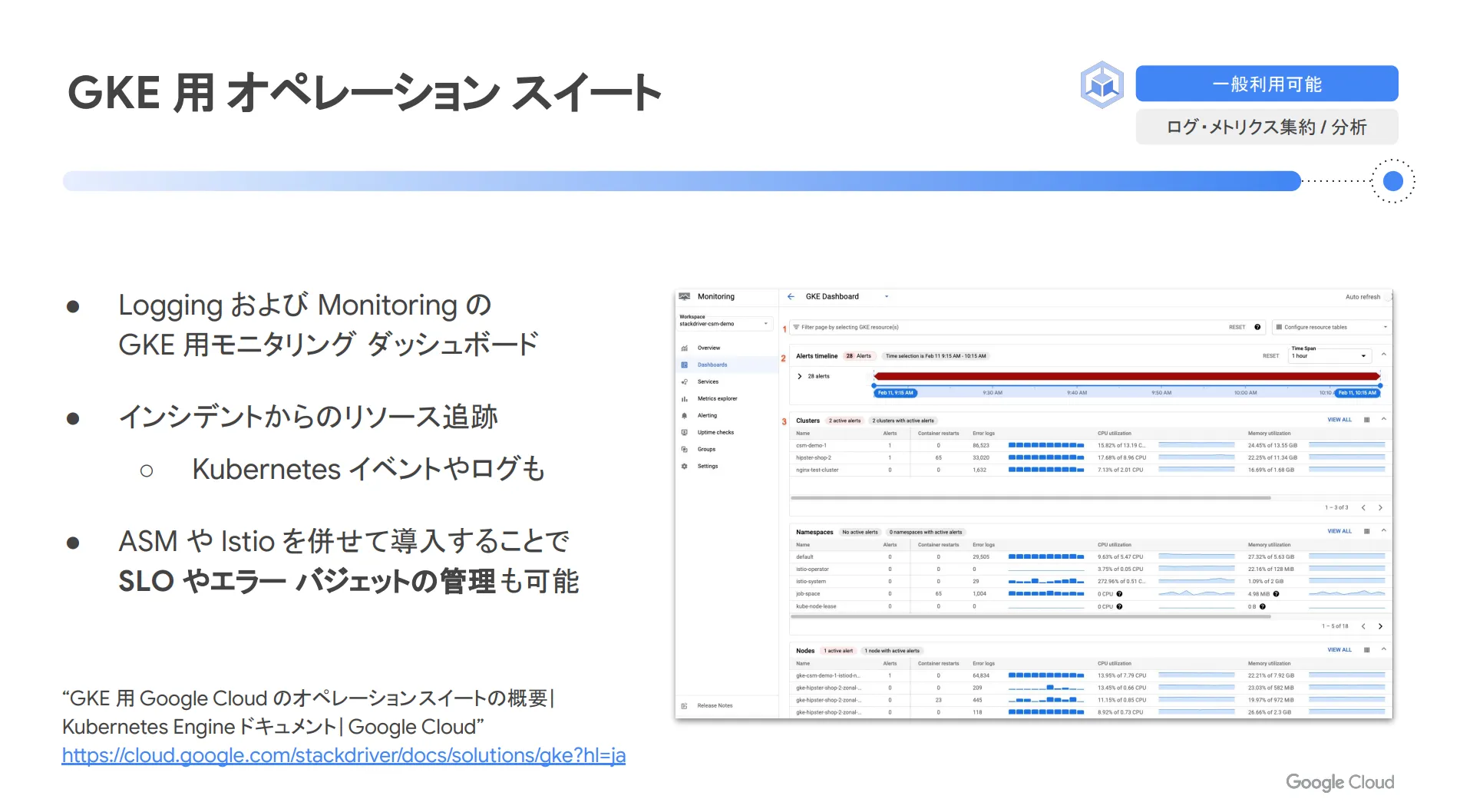The height and width of the screenshot is (812, 1460).
Task: Collapse the Nodes section
Action: pos(1383,649)
